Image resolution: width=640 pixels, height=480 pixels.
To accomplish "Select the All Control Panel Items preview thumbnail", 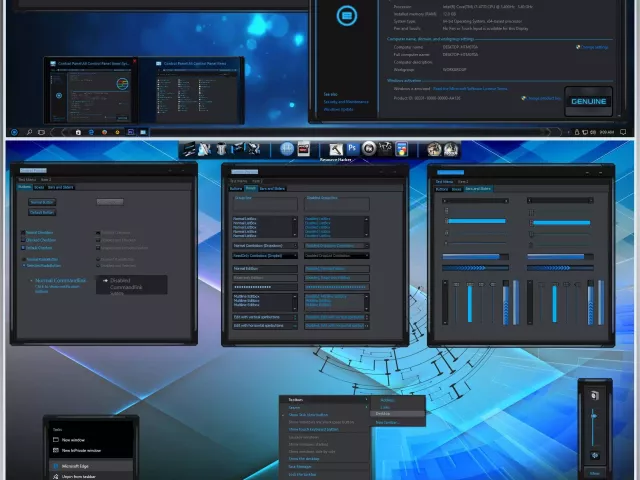I will (198, 91).
